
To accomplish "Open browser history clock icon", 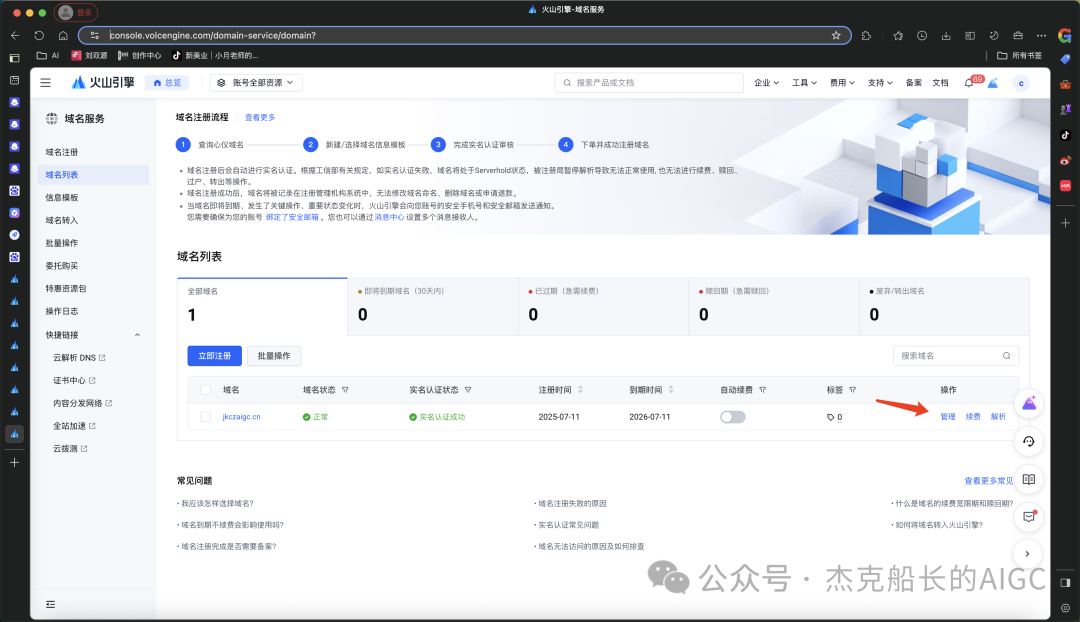I will pyautogui.click(x=922, y=35).
